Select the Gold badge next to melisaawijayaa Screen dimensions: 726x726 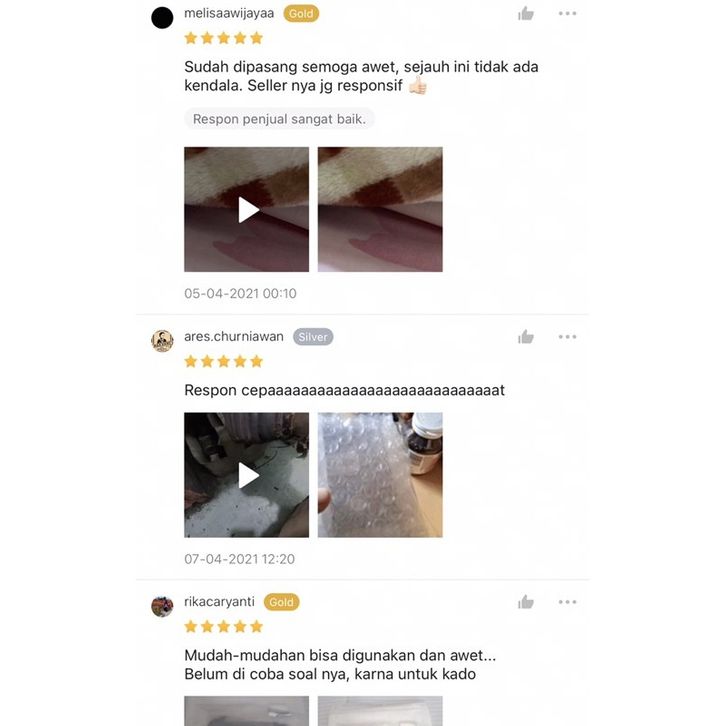coord(301,14)
